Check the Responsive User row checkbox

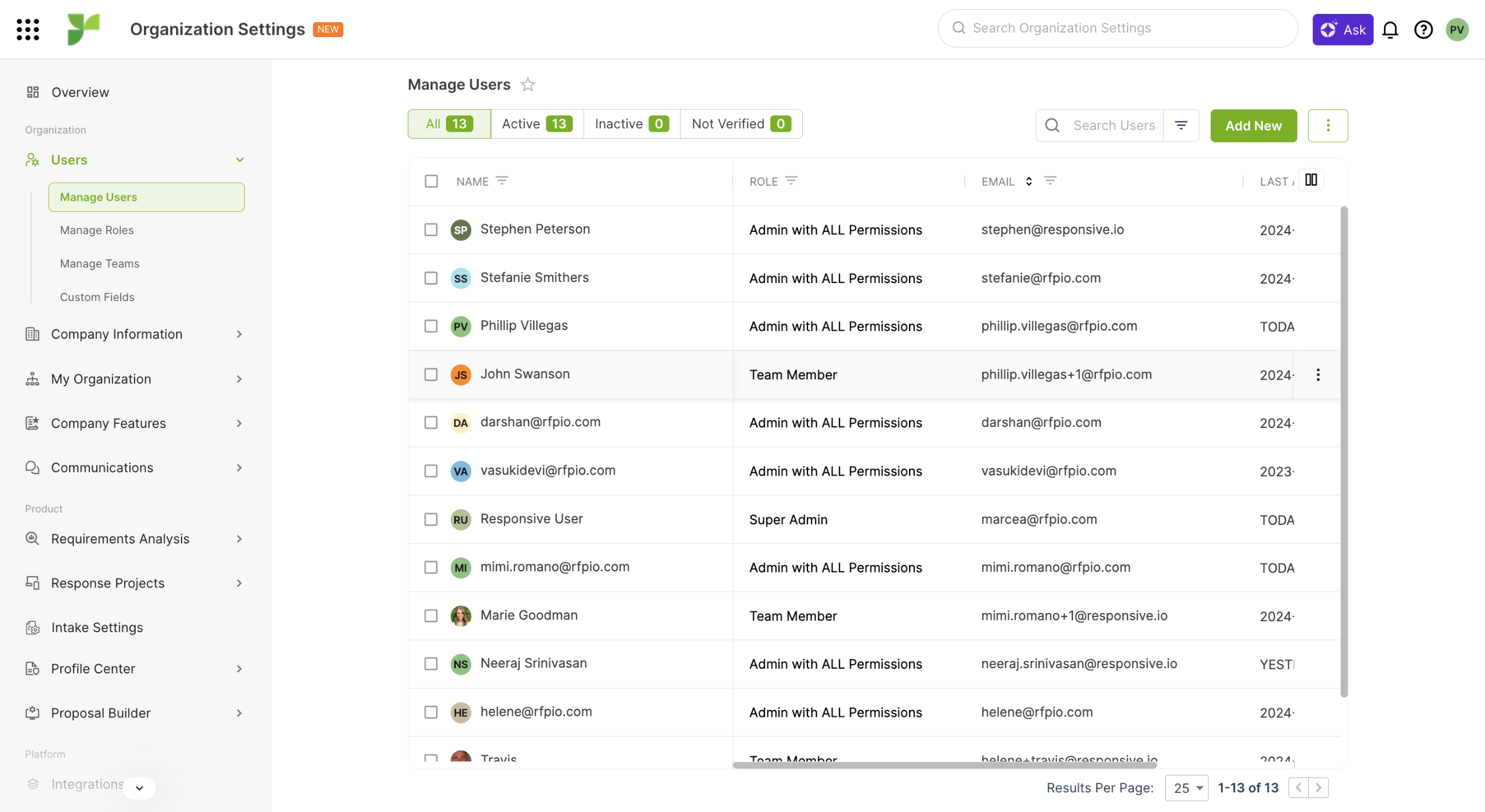click(x=431, y=519)
